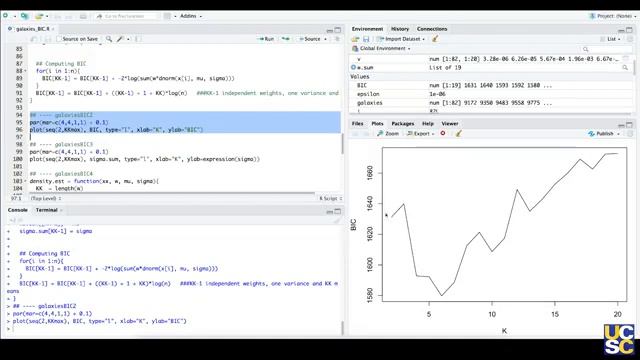Open the Import Dataset dropdown
This screenshot has height=360, width=640.
point(401,39)
